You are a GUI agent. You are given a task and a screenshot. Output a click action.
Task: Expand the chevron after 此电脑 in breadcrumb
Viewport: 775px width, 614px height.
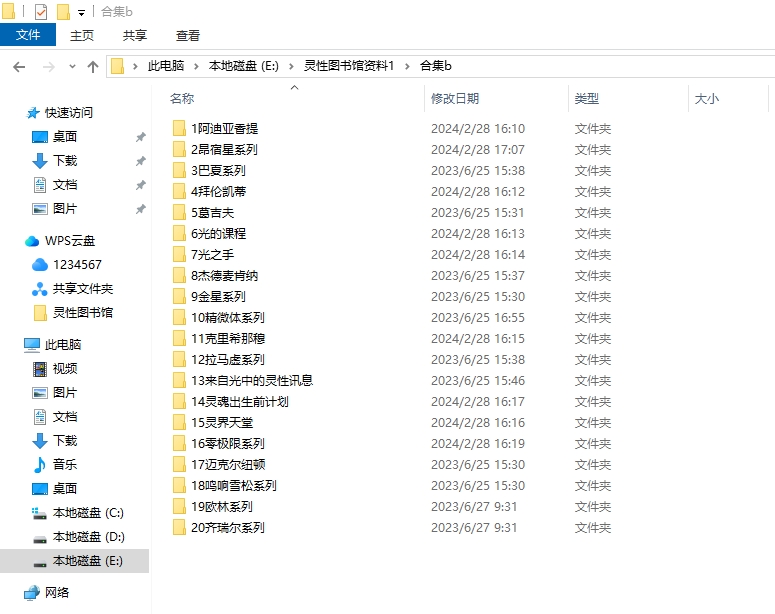(196, 66)
